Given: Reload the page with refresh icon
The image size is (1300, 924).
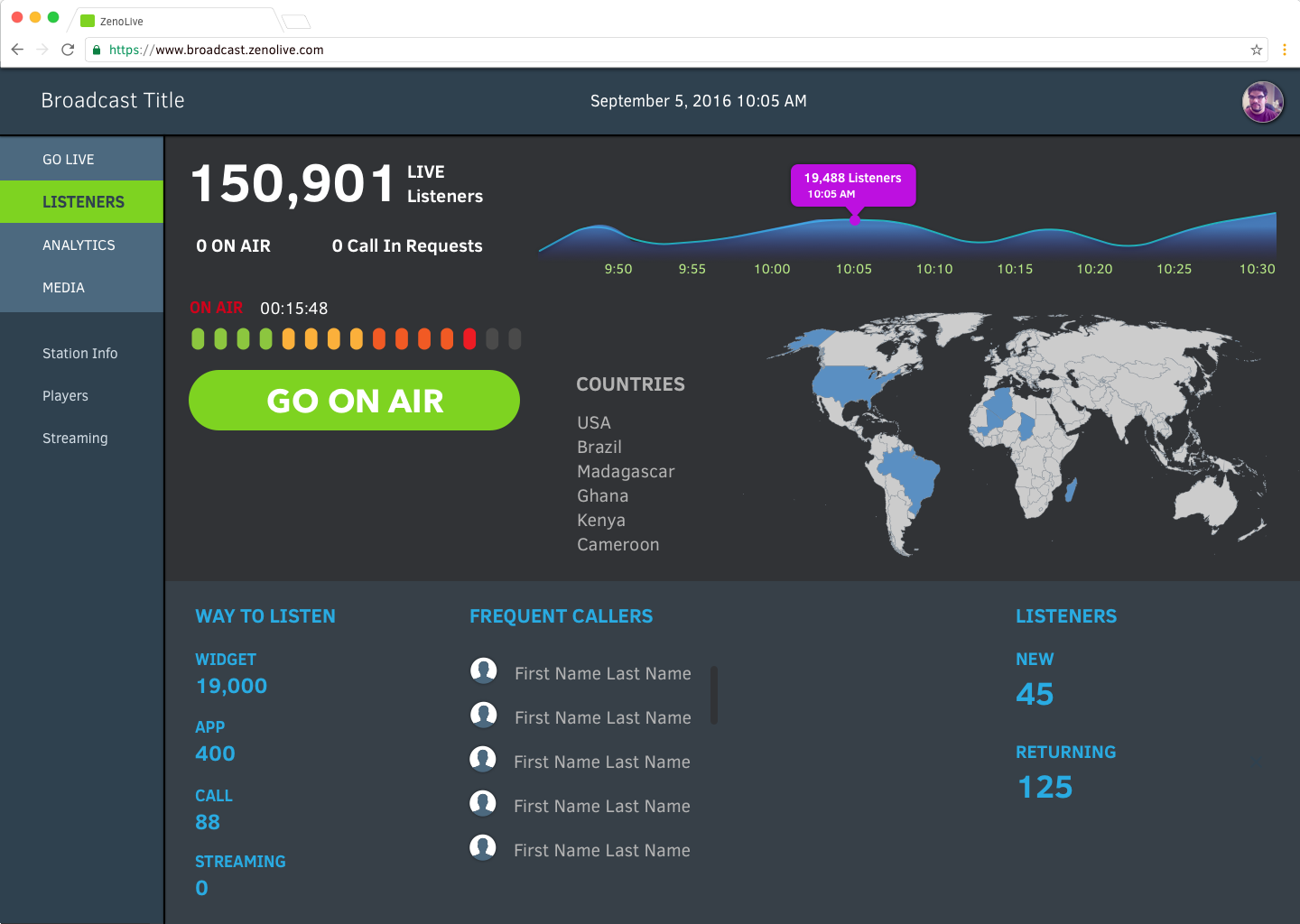Looking at the screenshot, I should pyautogui.click(x=68, y=50).
